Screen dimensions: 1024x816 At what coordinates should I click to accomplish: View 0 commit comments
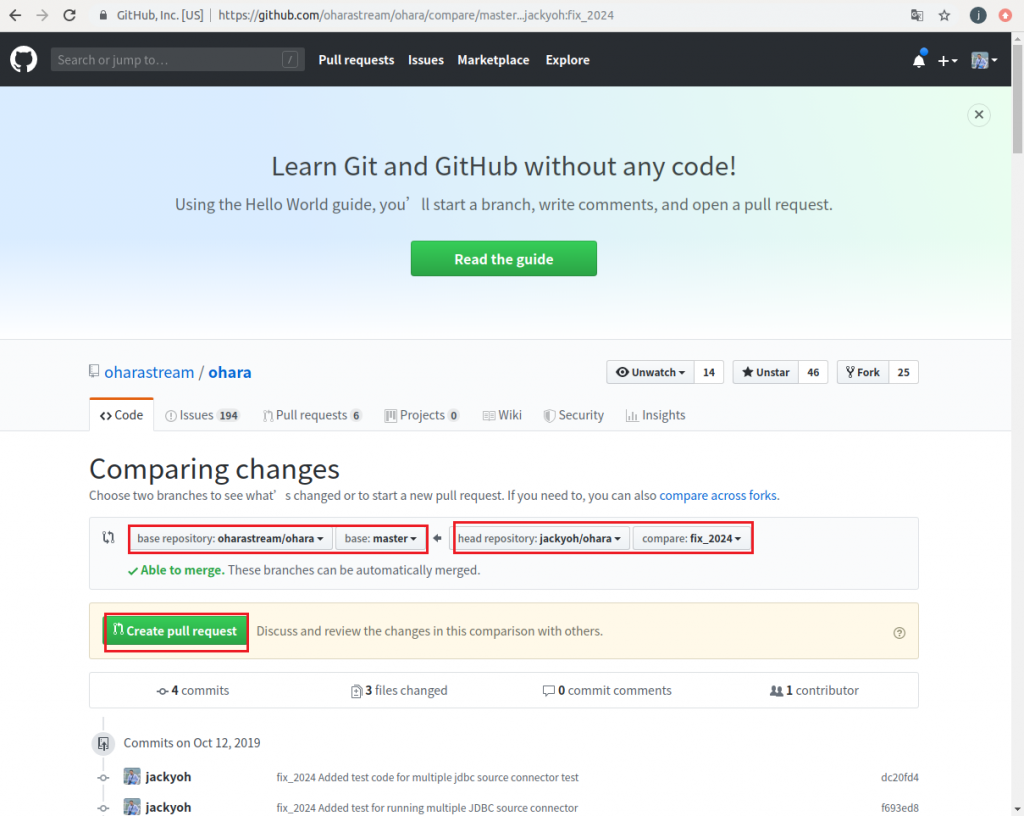click(x=607, y=690)
